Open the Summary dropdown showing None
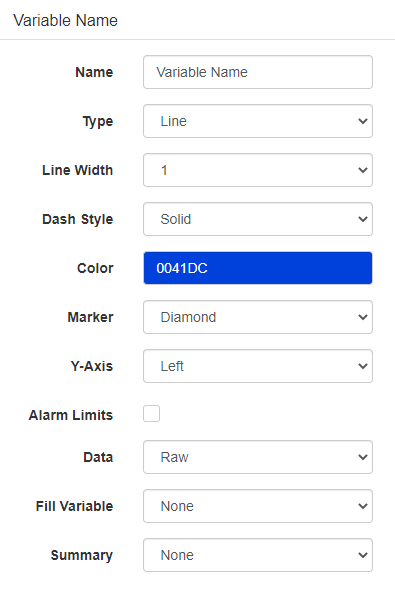395x601 pixels. tap(258, 555)
